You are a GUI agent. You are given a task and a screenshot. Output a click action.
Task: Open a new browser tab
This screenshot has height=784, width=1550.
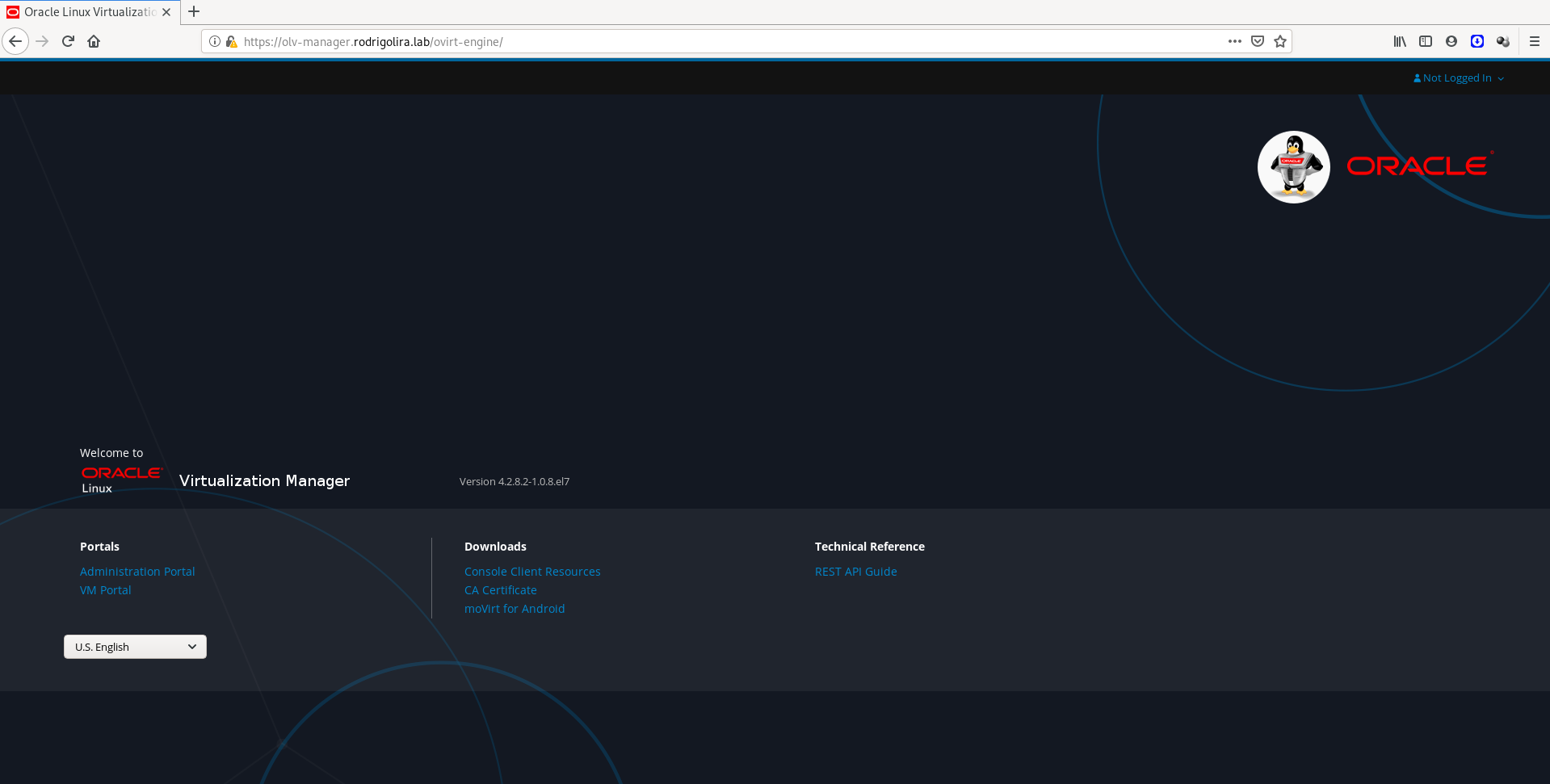tap(194, 12)
